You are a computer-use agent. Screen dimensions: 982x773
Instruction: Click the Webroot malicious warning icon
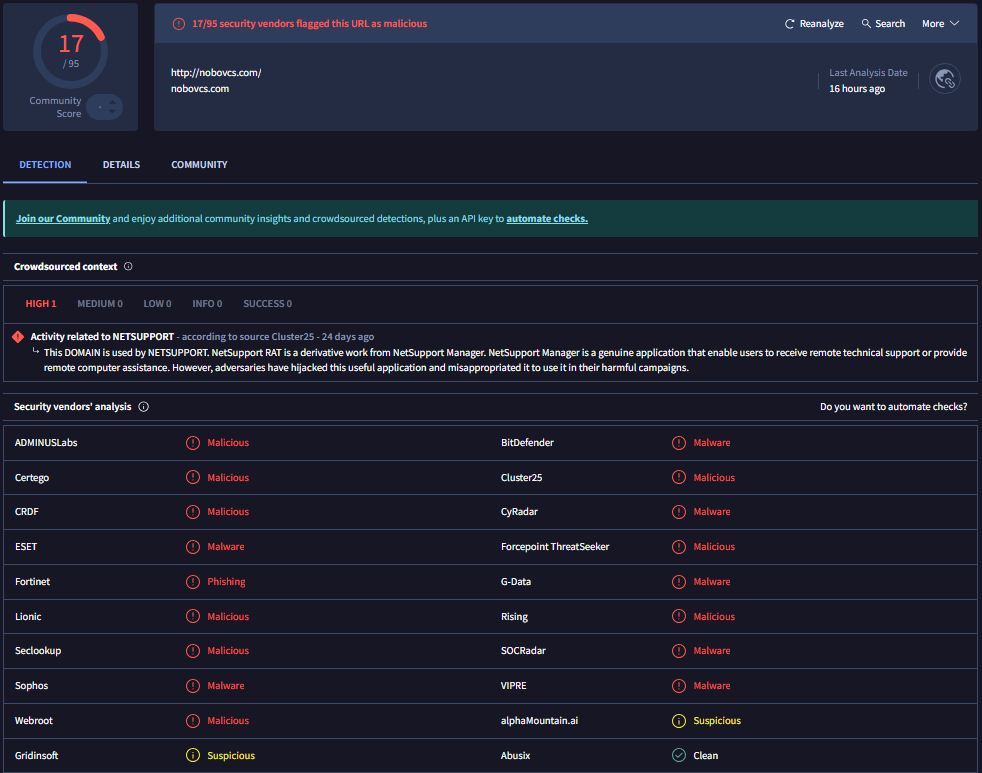click(x=193, y=721)
